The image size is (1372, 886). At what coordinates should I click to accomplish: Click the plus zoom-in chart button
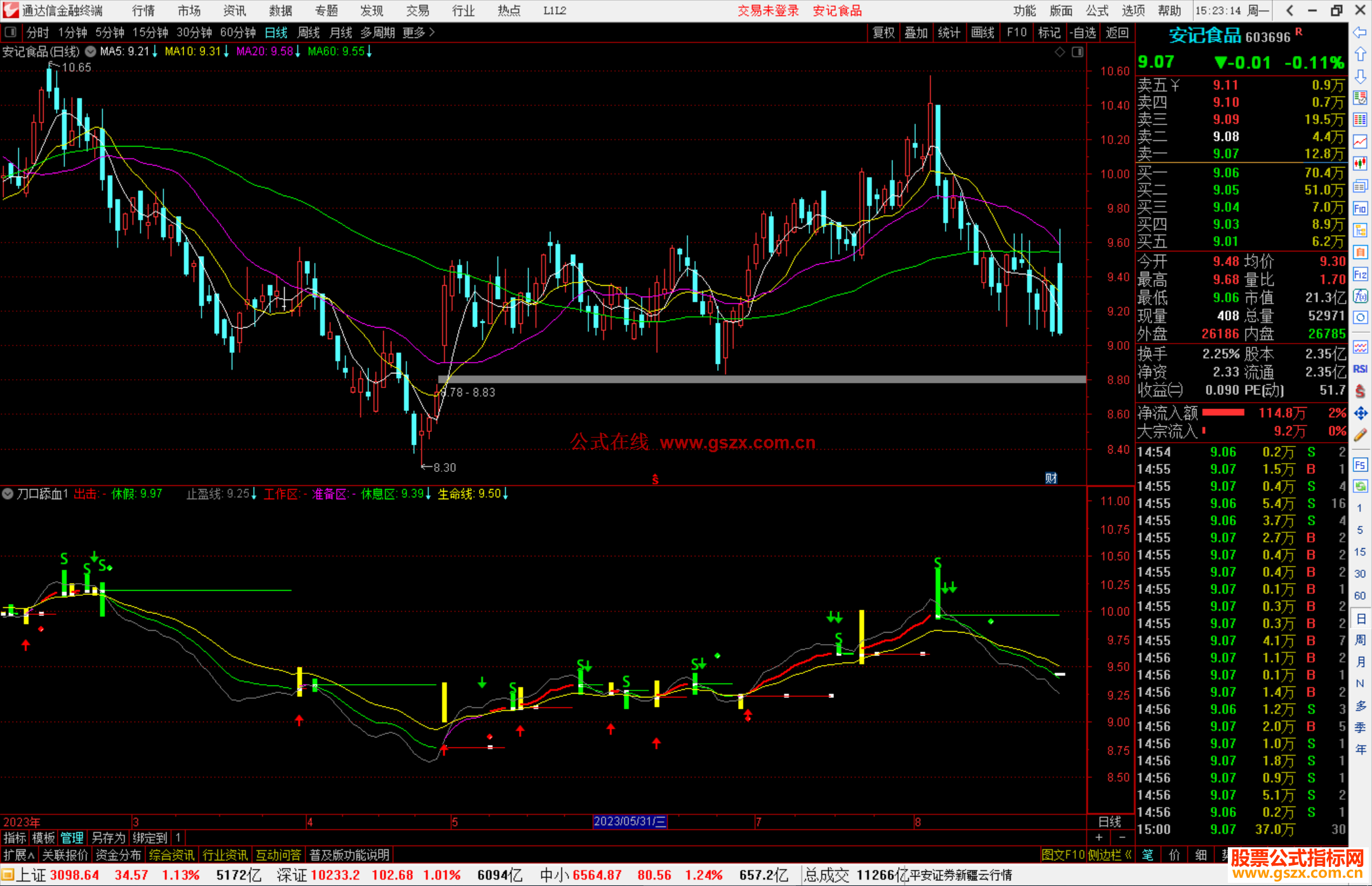coord(1100,837)
